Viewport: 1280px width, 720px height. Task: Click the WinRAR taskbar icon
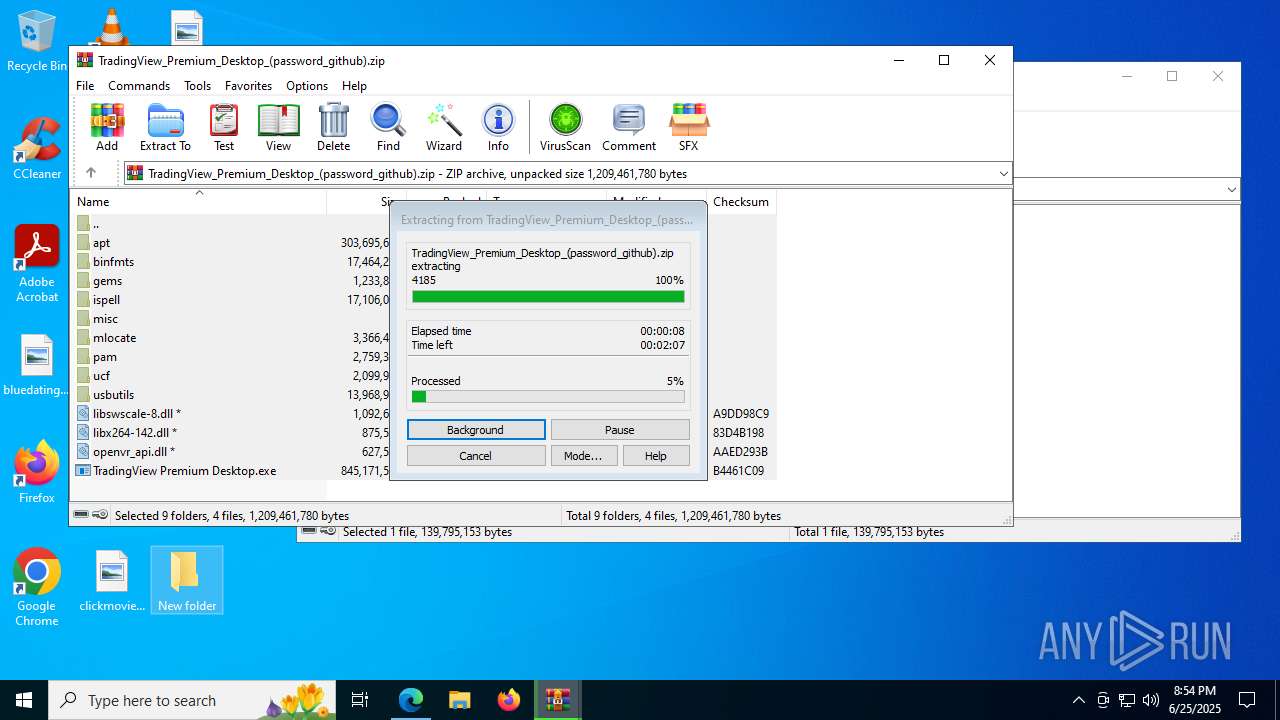pyautogui.click(x=557, y=700)
